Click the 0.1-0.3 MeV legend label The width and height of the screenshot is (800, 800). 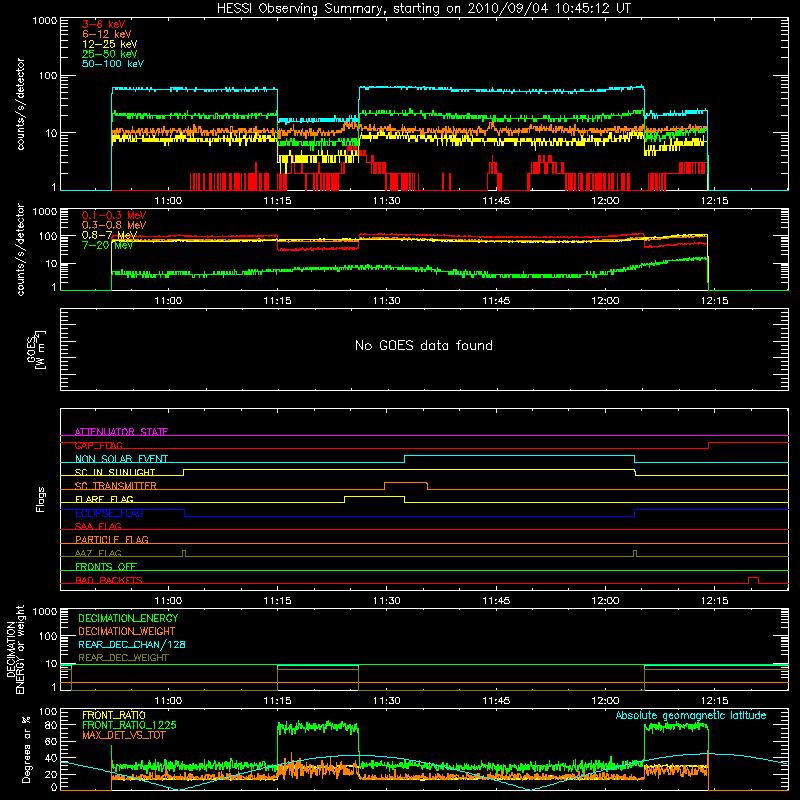[114, 215]
